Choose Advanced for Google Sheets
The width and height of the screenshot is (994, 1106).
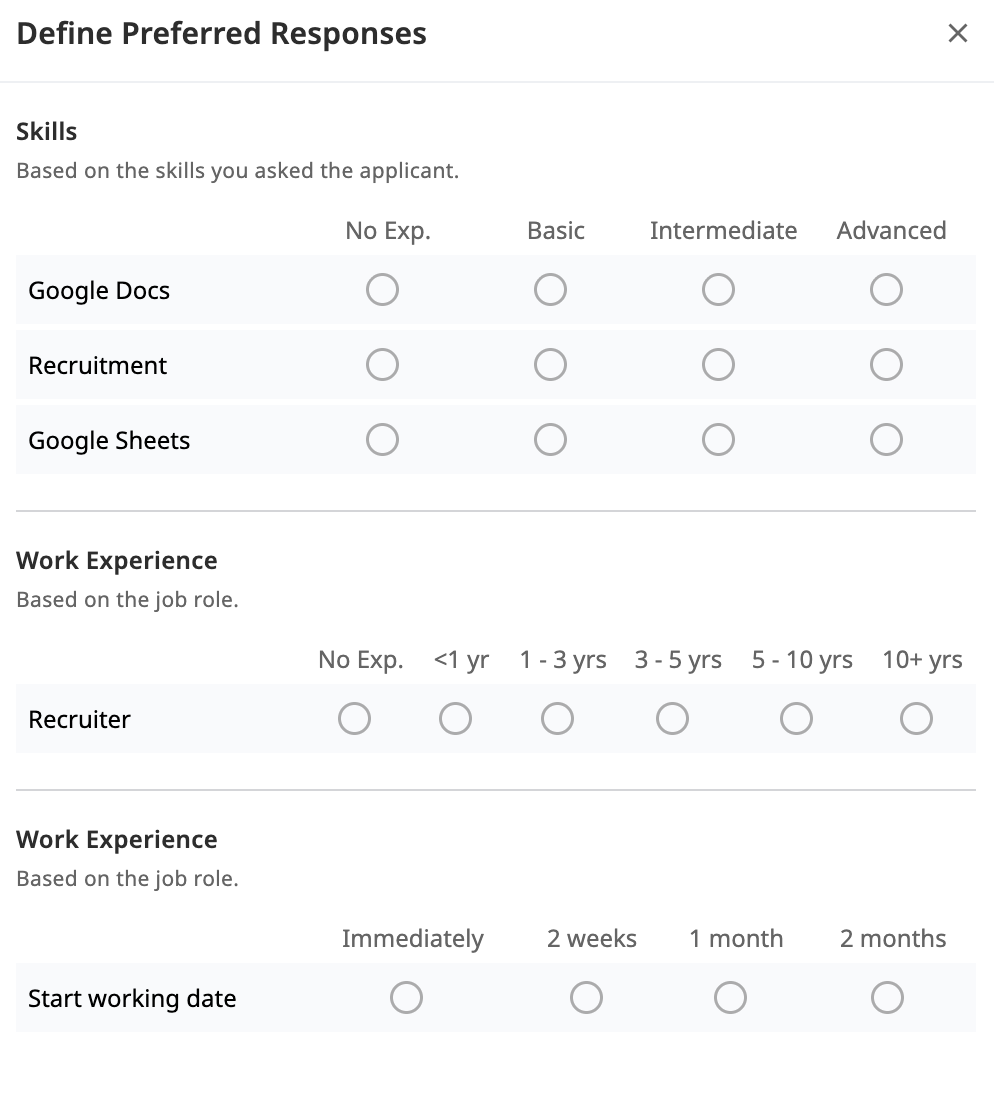pyautogui.click(x=886, y=440)
